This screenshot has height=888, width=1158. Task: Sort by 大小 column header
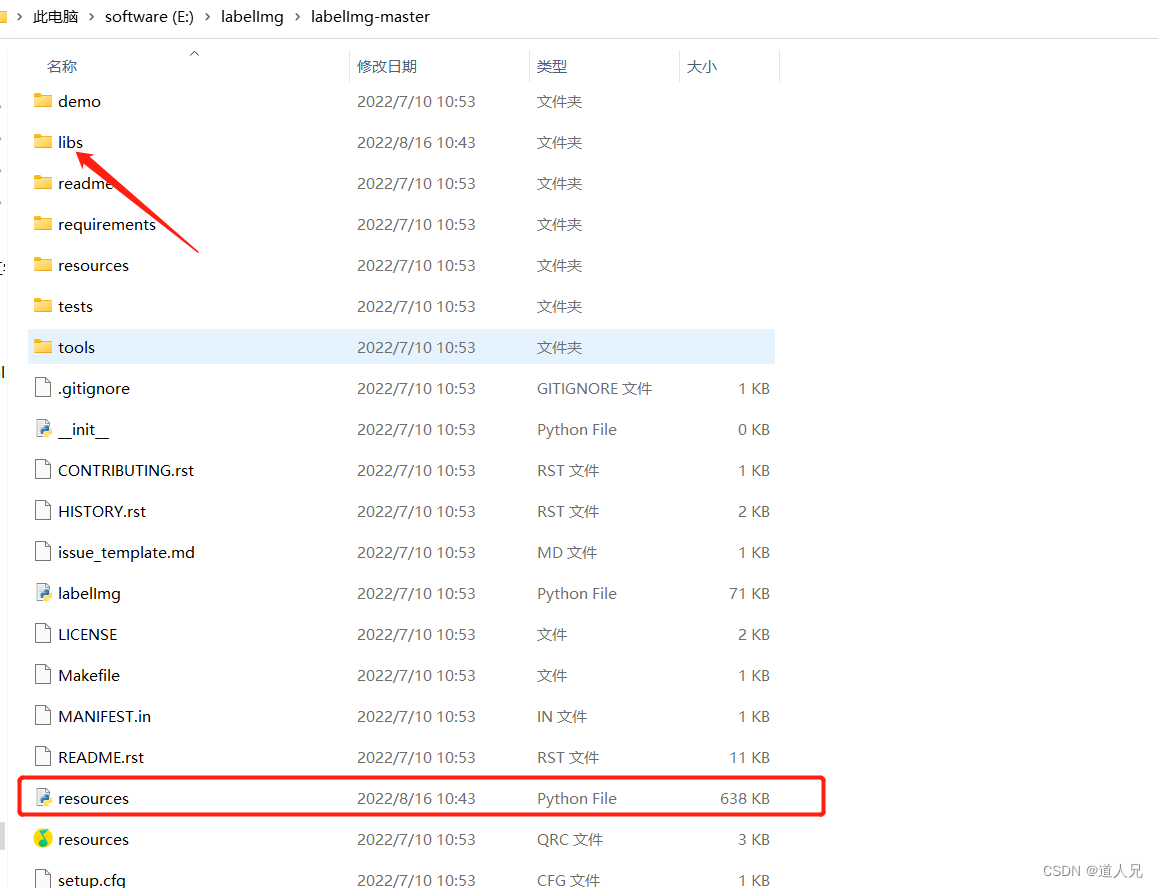[x=702, y=66]
